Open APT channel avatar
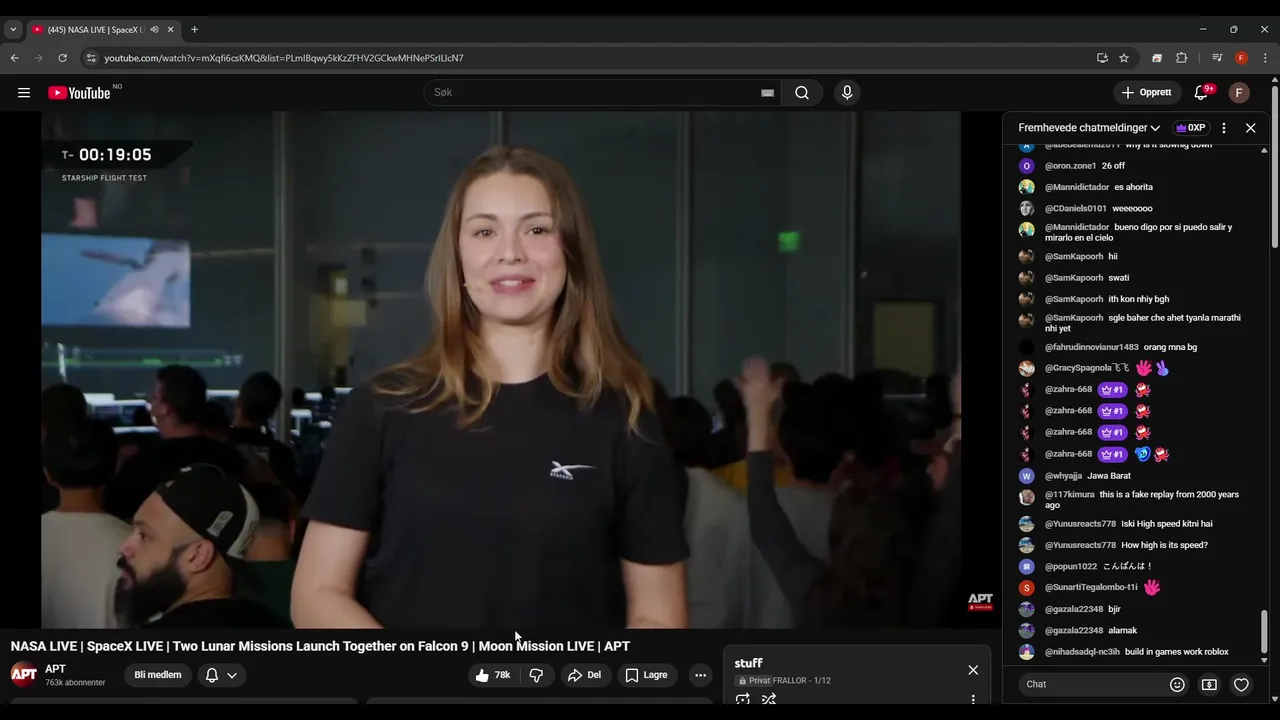The width and height of the screenshot is (1280, 720). [24, 674]
